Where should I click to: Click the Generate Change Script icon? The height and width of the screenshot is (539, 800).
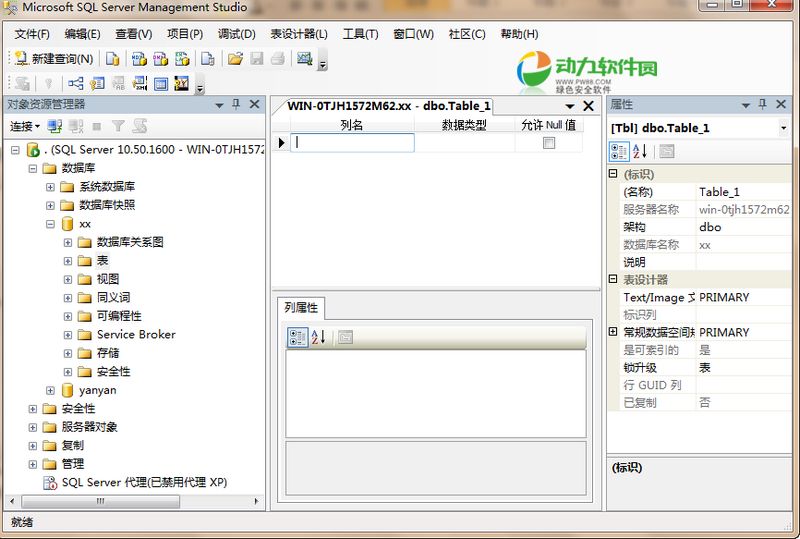click(x=22, y=83)
